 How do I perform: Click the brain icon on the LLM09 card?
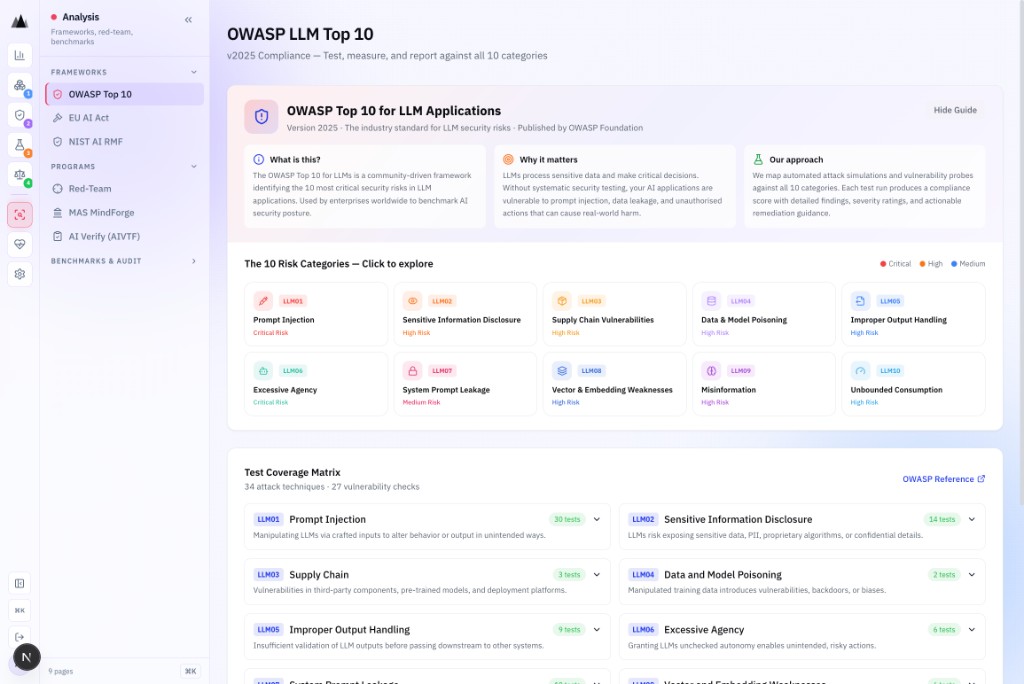tap(711, 371)
